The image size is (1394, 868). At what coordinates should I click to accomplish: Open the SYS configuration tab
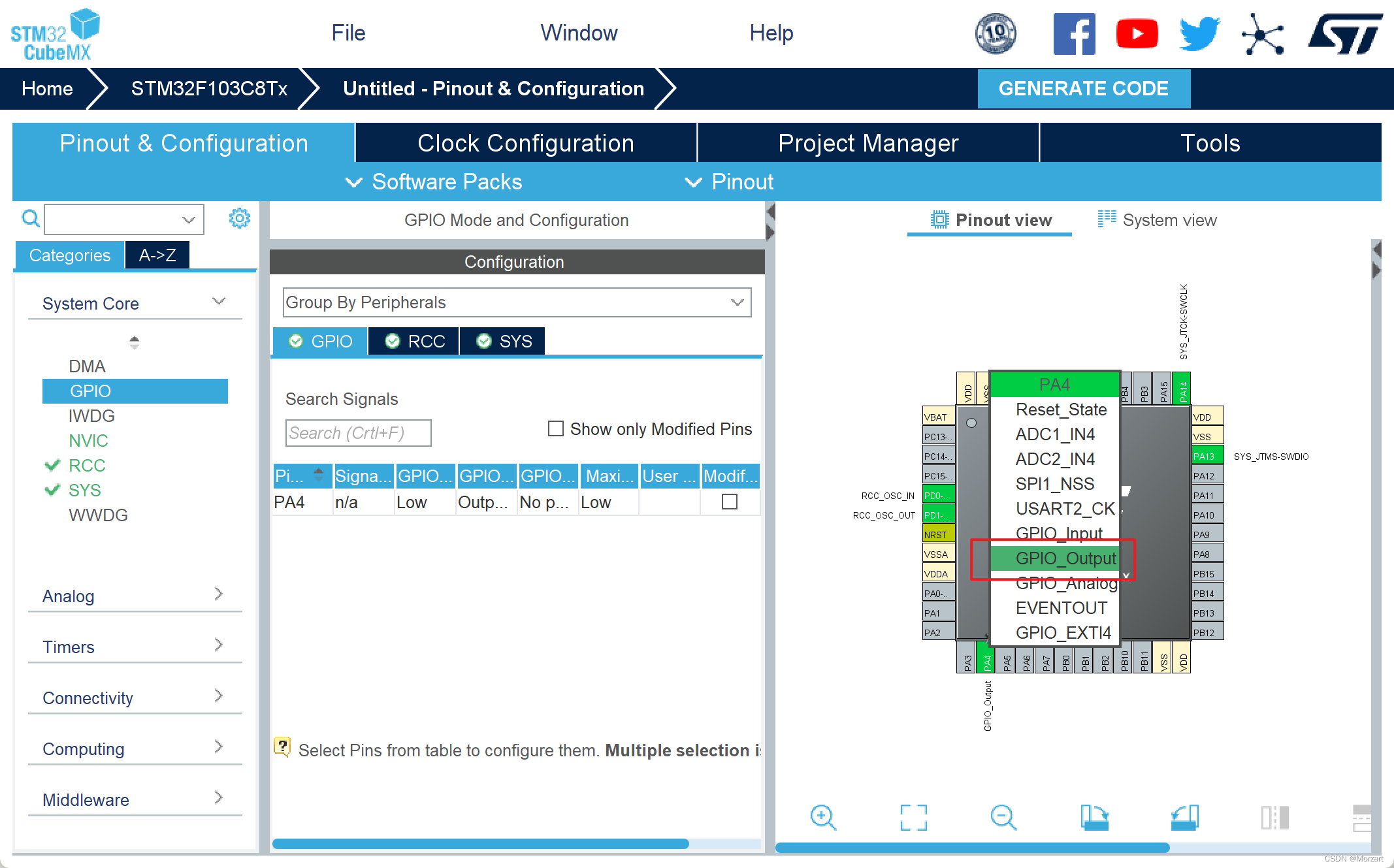point(503,341)
